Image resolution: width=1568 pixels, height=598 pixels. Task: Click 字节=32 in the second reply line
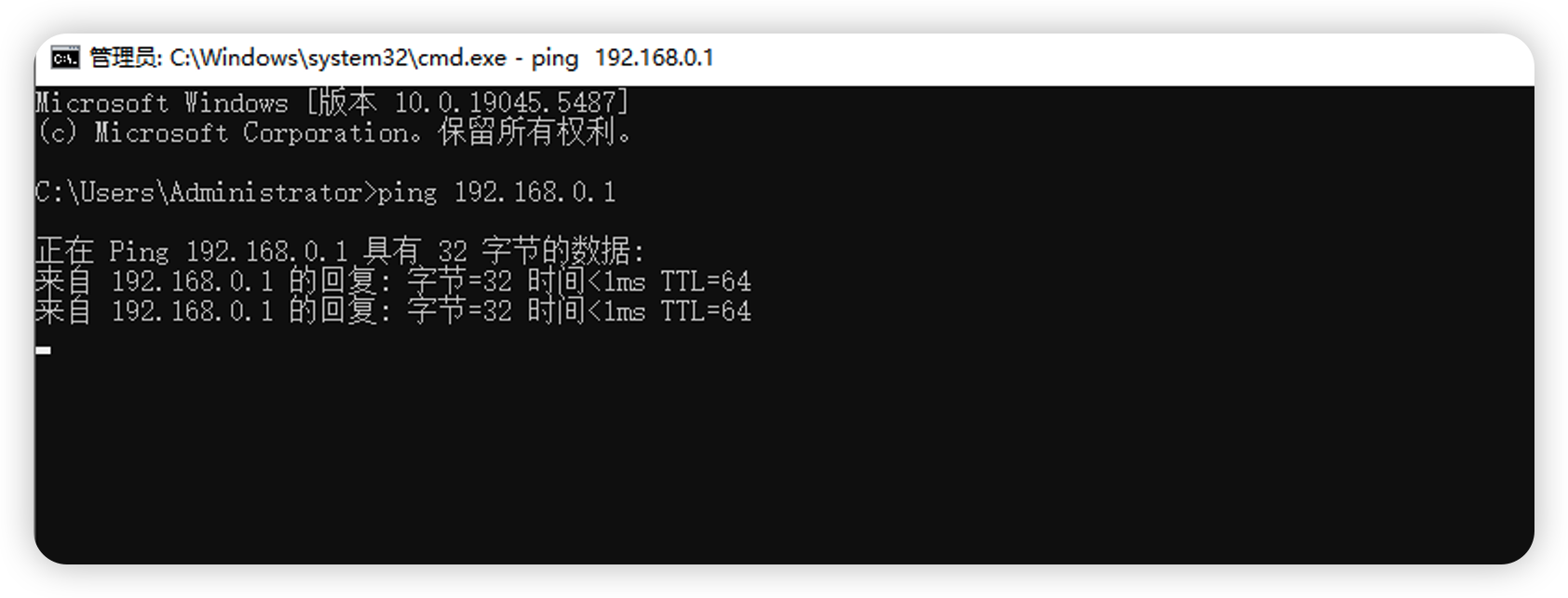pyautogui.click(x=460, y=310)
